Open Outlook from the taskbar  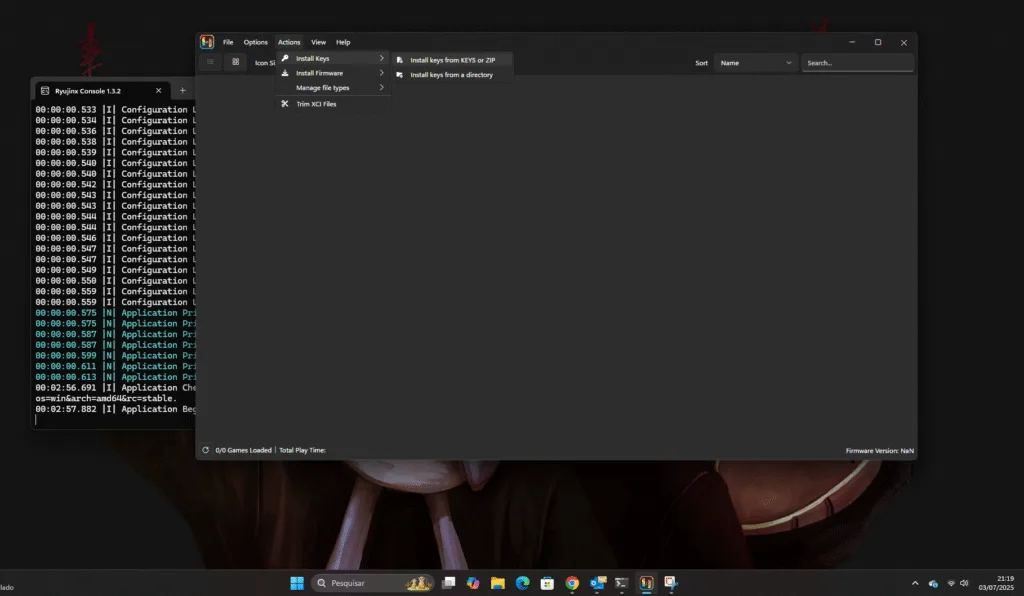[597, 583]
